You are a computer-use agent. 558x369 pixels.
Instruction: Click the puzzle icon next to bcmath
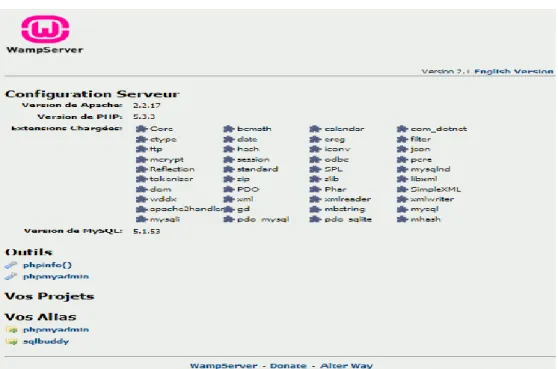click(x=229, y=129)
